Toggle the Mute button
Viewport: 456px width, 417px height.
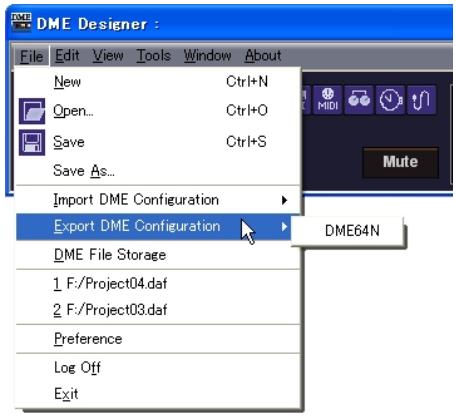(x=400, y=162)
